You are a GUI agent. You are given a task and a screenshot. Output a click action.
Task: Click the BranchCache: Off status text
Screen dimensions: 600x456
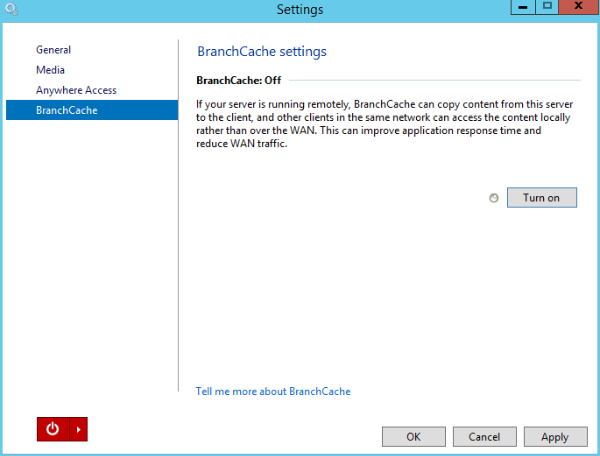[239, 80]
